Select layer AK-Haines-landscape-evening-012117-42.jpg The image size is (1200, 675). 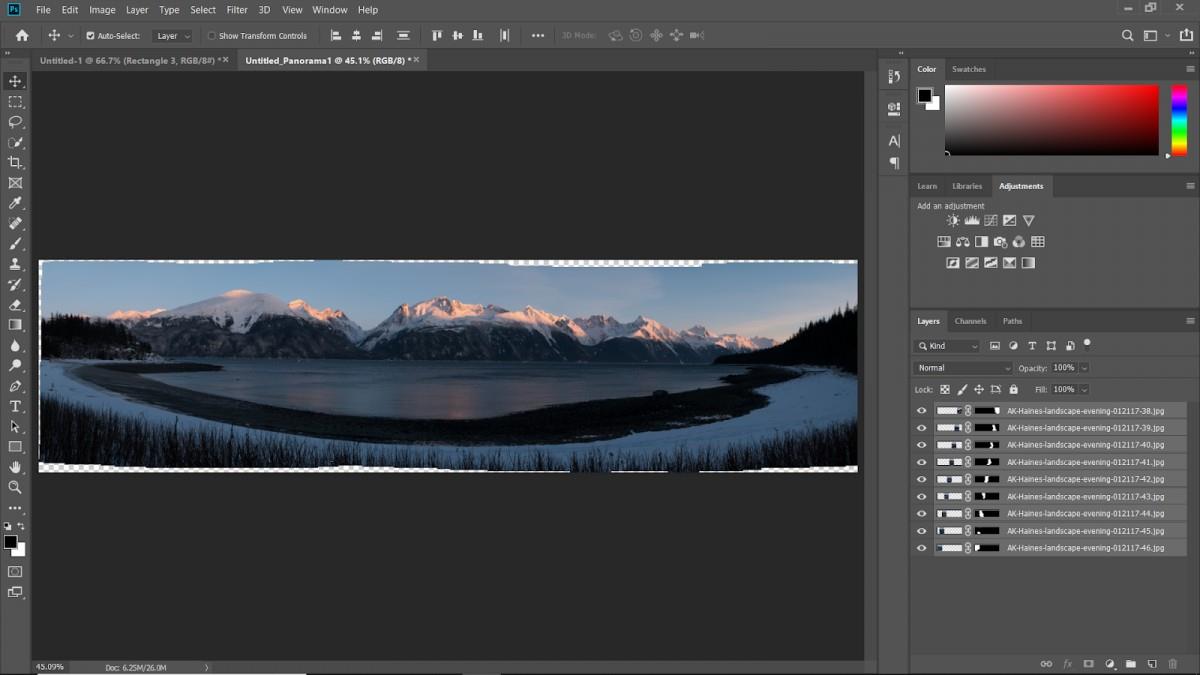[1085, 479]
